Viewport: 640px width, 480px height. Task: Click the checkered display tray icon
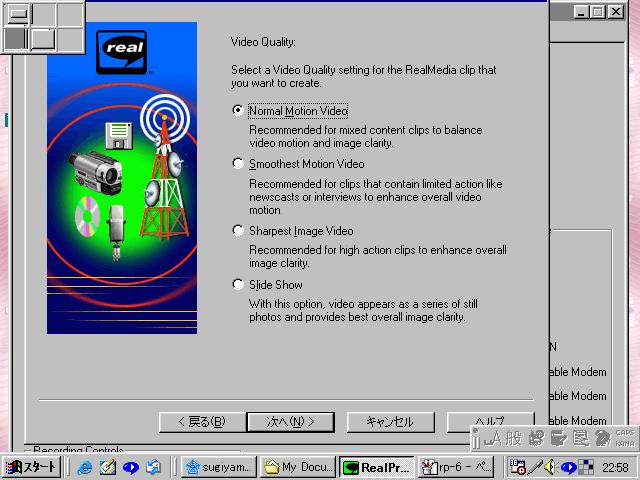click(x=586, y=467)
